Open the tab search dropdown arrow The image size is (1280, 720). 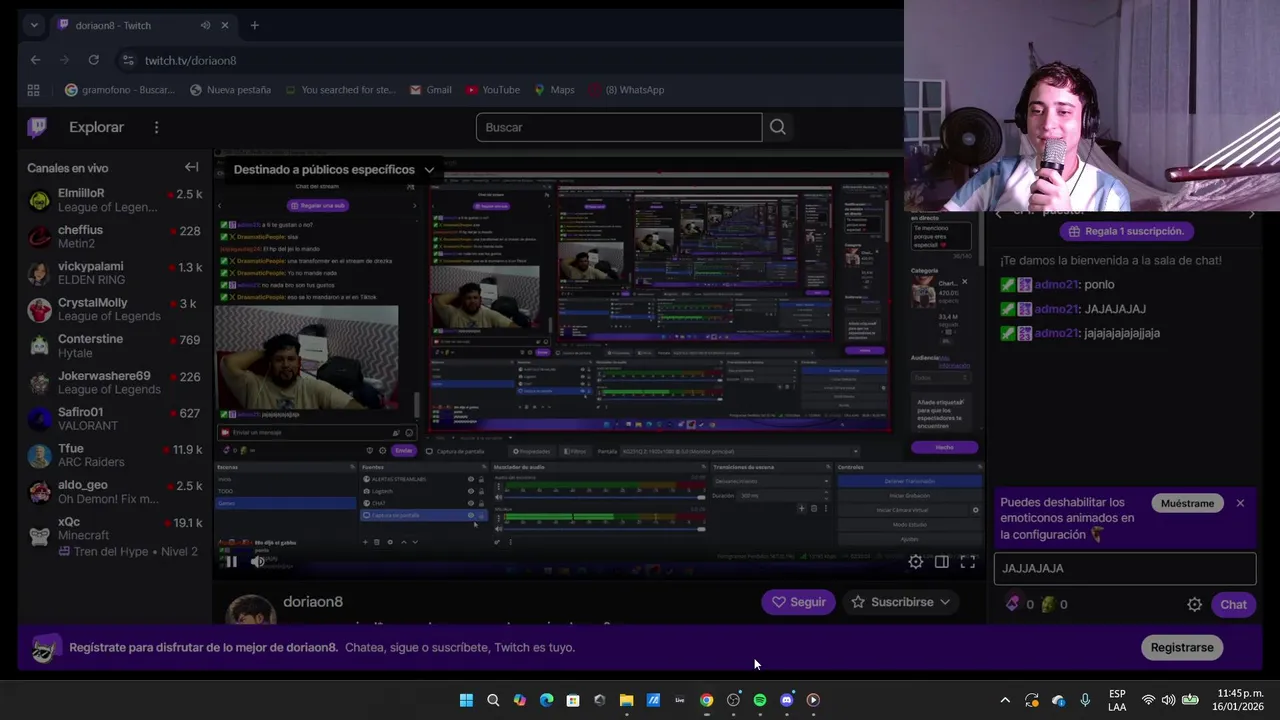pos(34,25)
